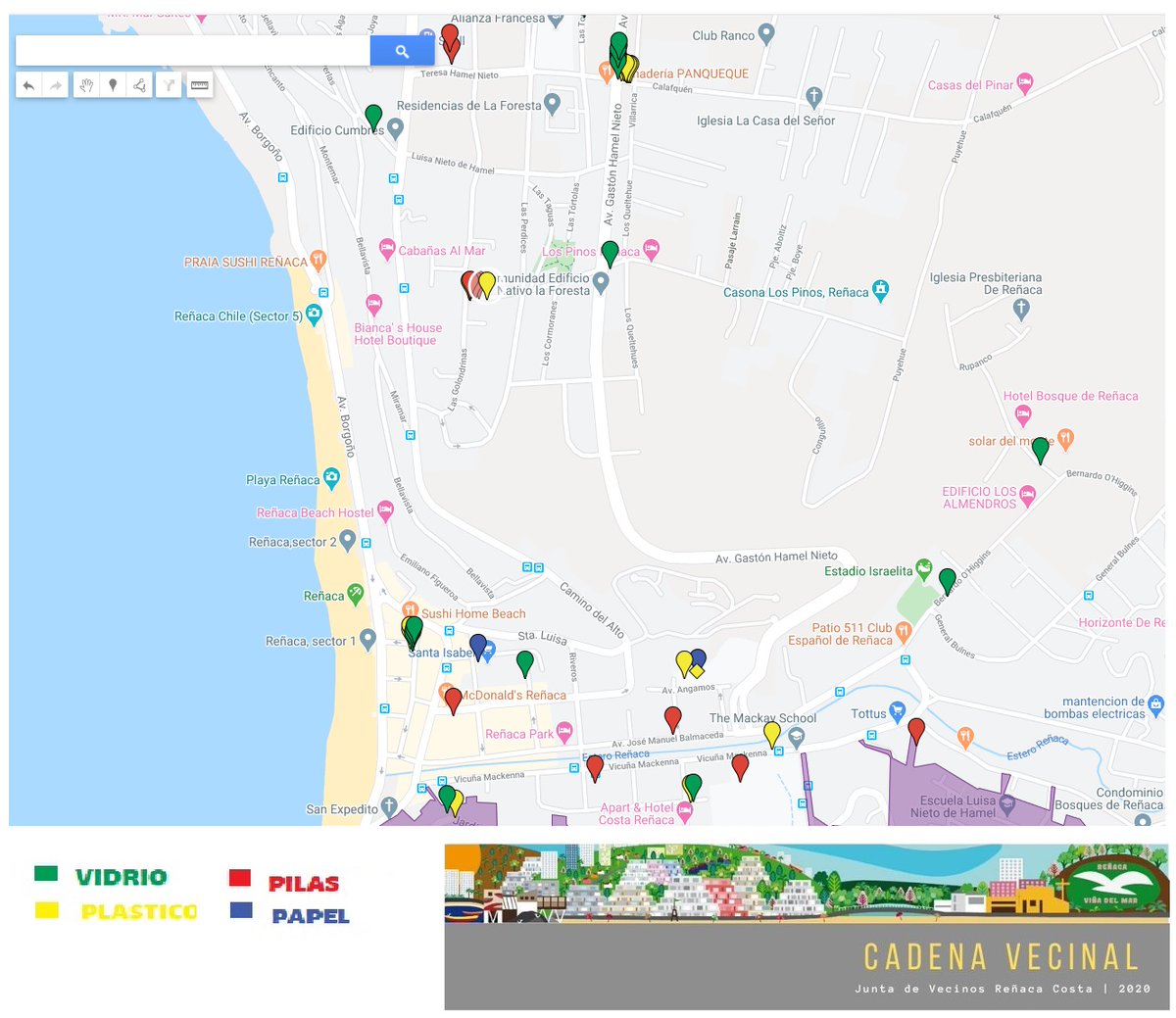This screenshot has width=1176, height=1018.
Task: Click the green pin near Edificio Cumbres
Action: [373, 117]
